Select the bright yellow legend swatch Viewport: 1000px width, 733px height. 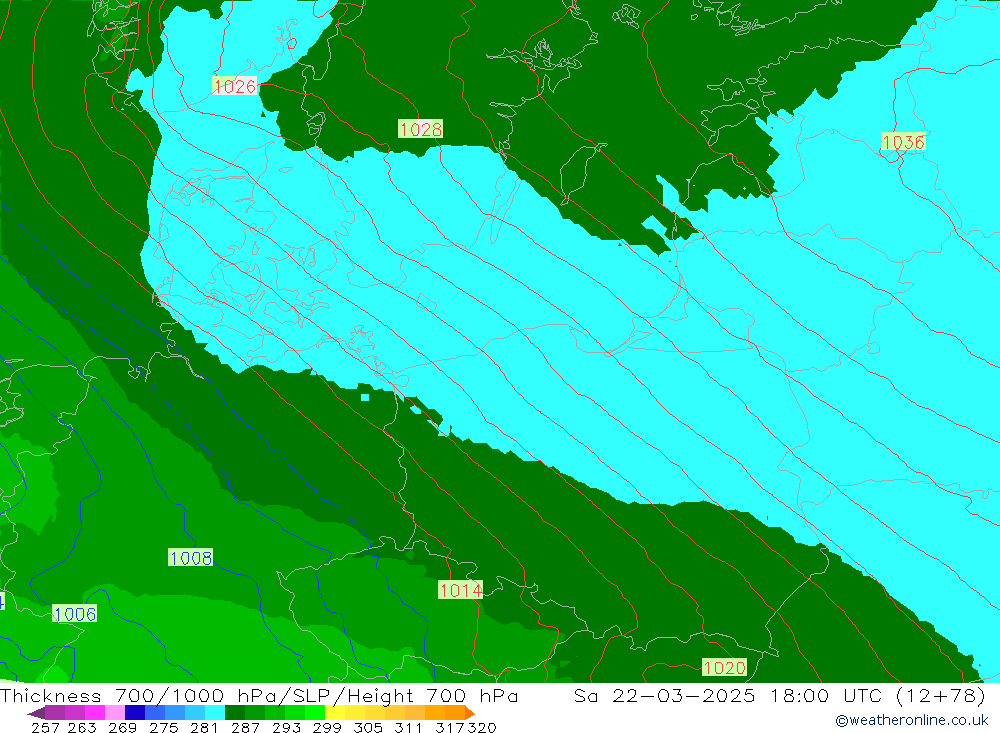pyautogui.click(x=335, y=713)
